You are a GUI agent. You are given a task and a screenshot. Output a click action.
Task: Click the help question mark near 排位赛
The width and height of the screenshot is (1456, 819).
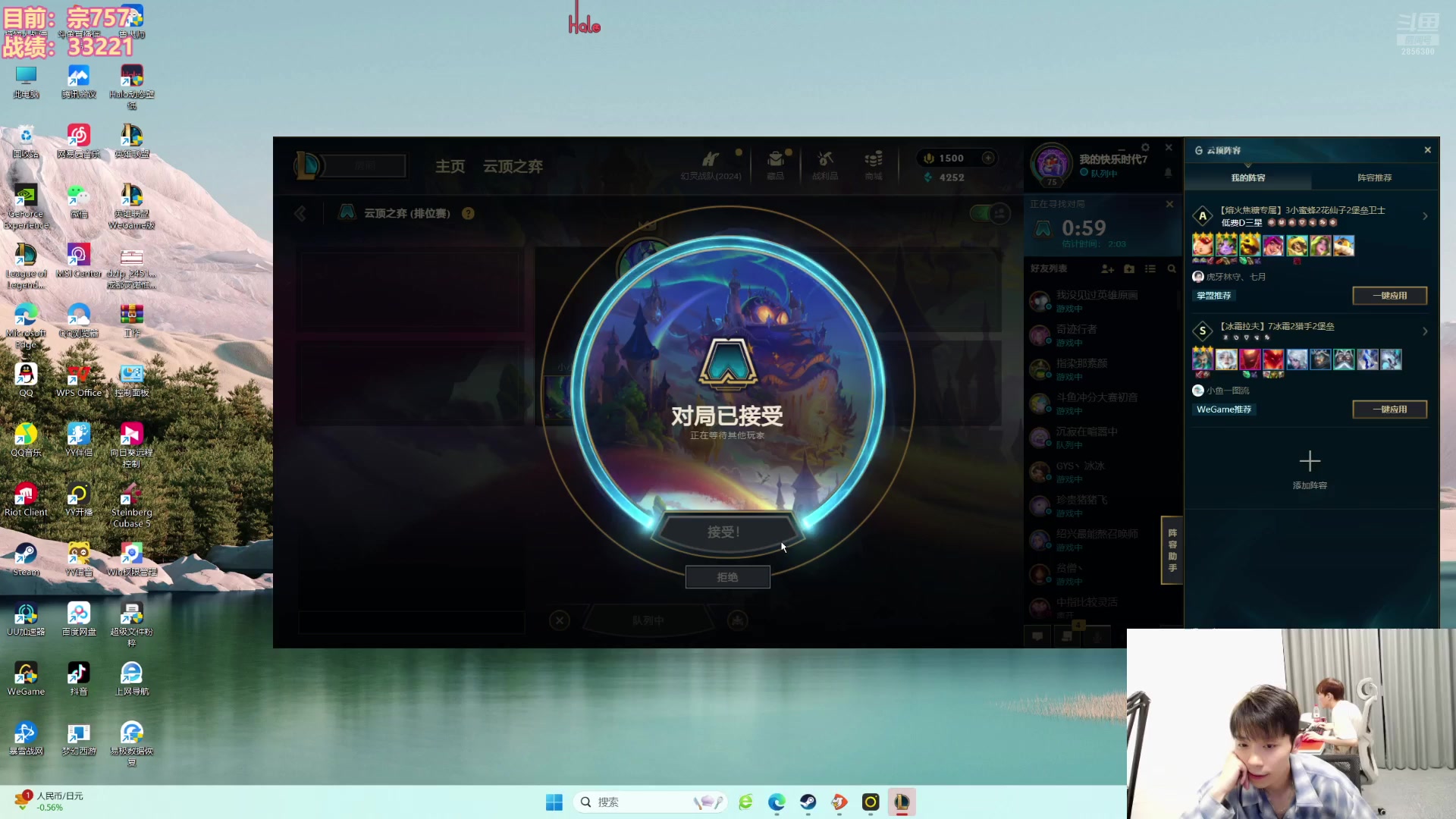pos(468,214)
